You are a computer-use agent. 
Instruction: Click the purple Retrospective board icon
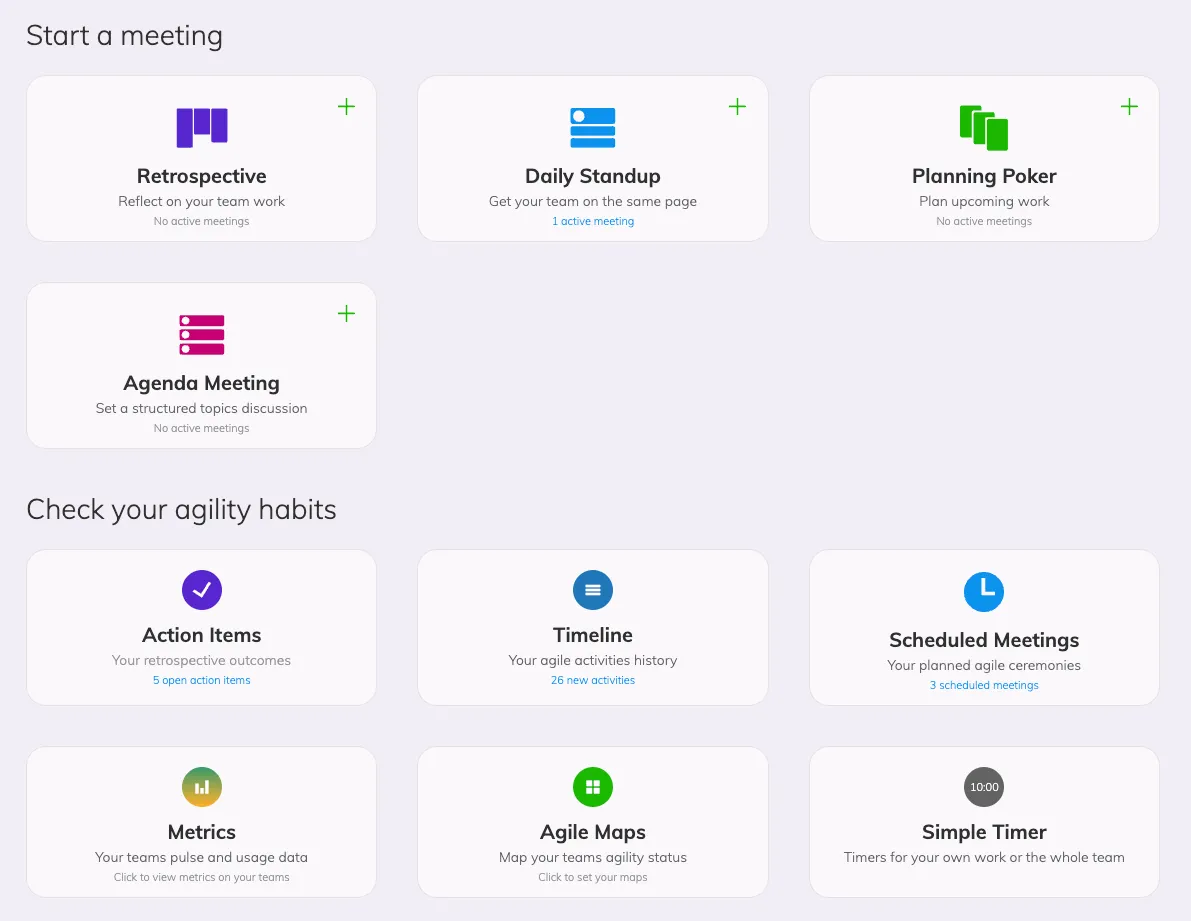coord(201,127)
